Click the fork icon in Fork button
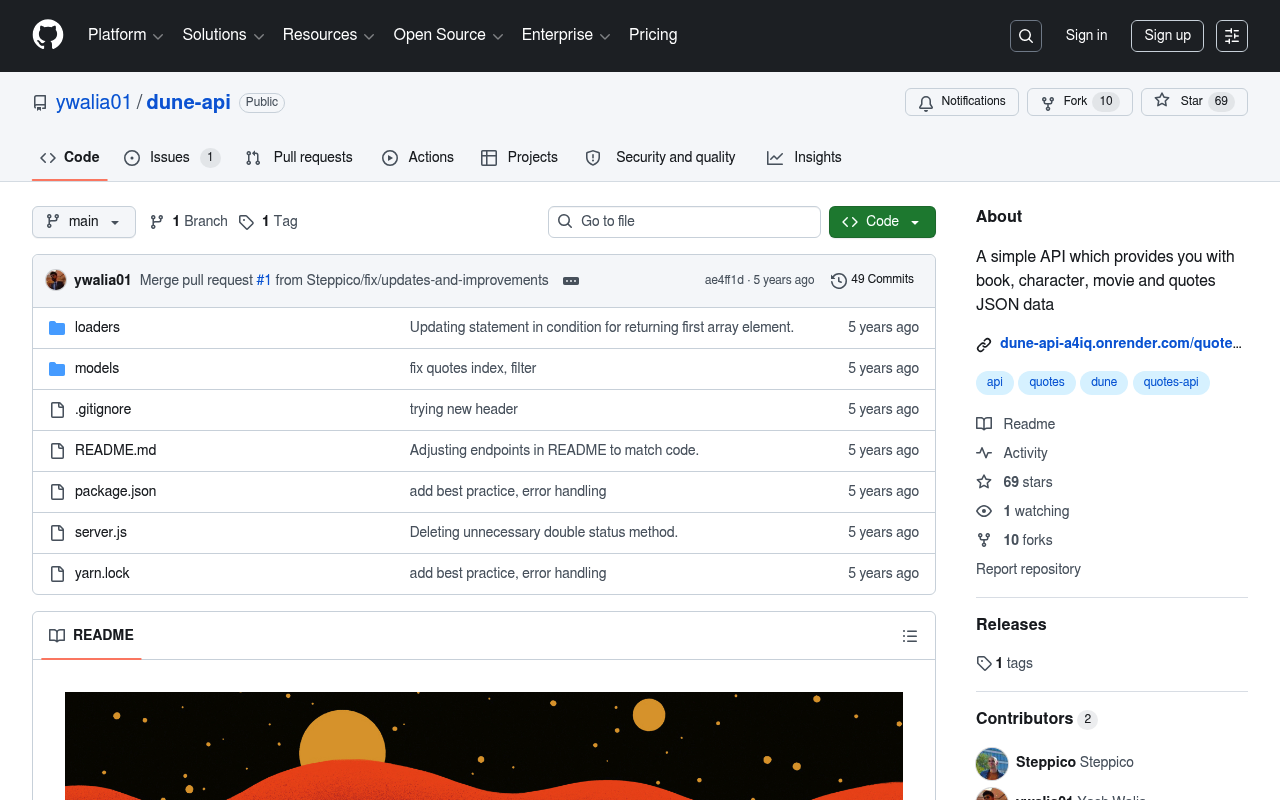The image size is (1280, 800). pos(1048,102)
